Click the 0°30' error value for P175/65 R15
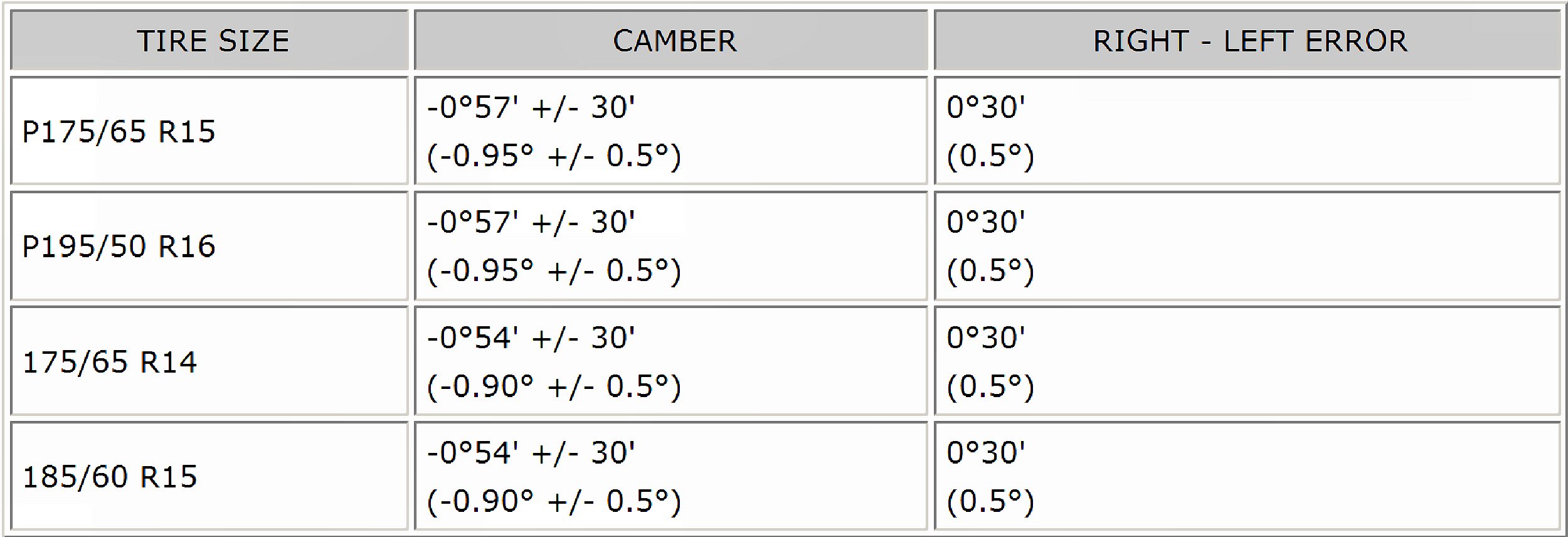This screenshot has height=537, width=1568. (x=985, y=107)
